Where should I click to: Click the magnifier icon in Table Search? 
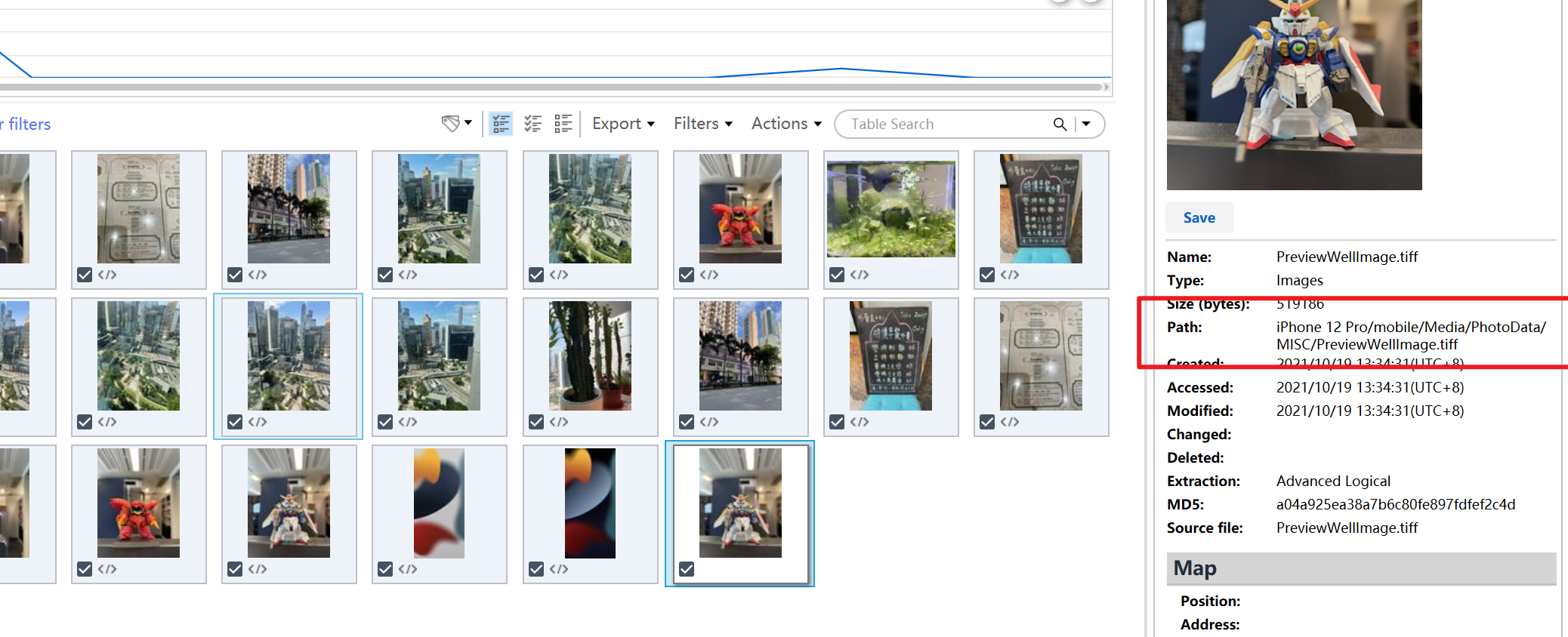(x=1060, y=124)
